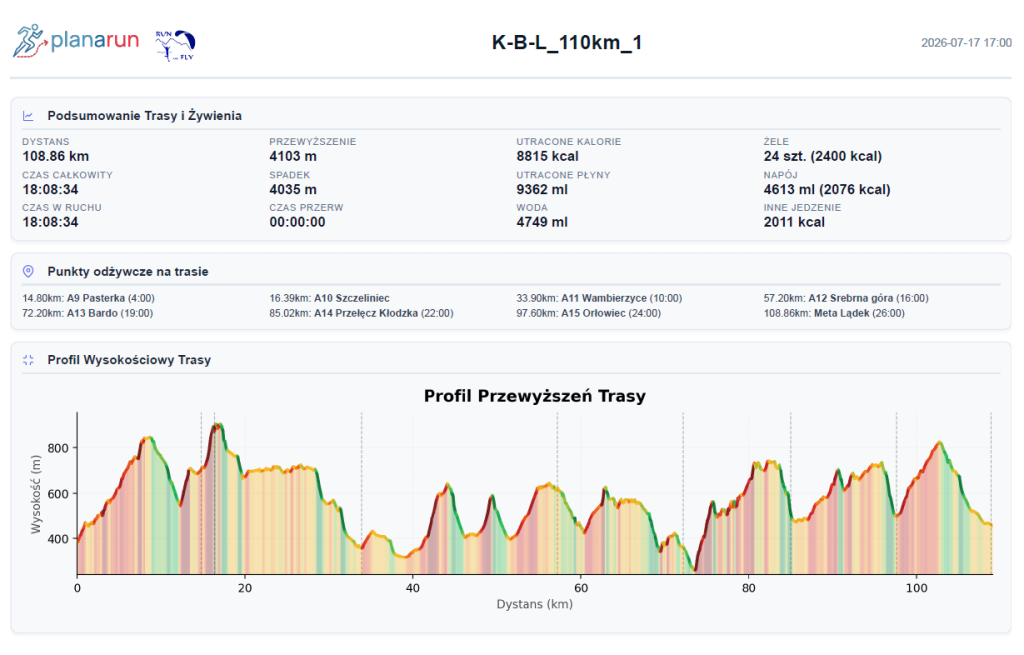The image size is (1024, 655).
Task: Click the A12 Srebrna góra aid station entry
Action: [x=846, y=298]
